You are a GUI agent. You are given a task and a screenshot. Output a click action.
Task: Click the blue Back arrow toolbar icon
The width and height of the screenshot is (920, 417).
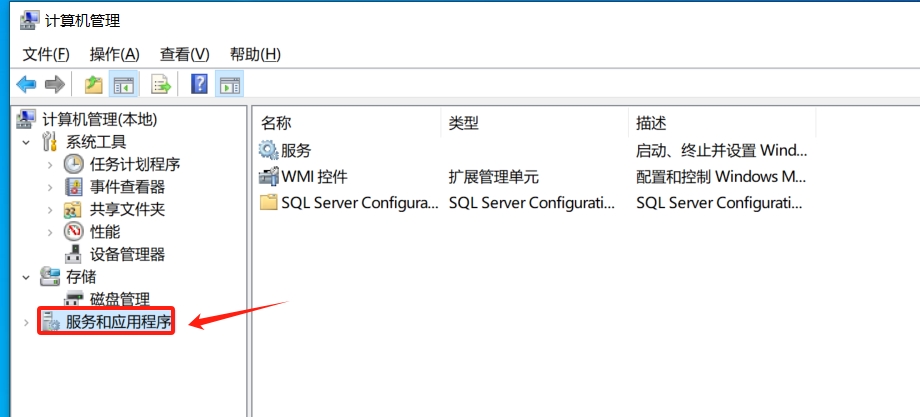point(26,84)
